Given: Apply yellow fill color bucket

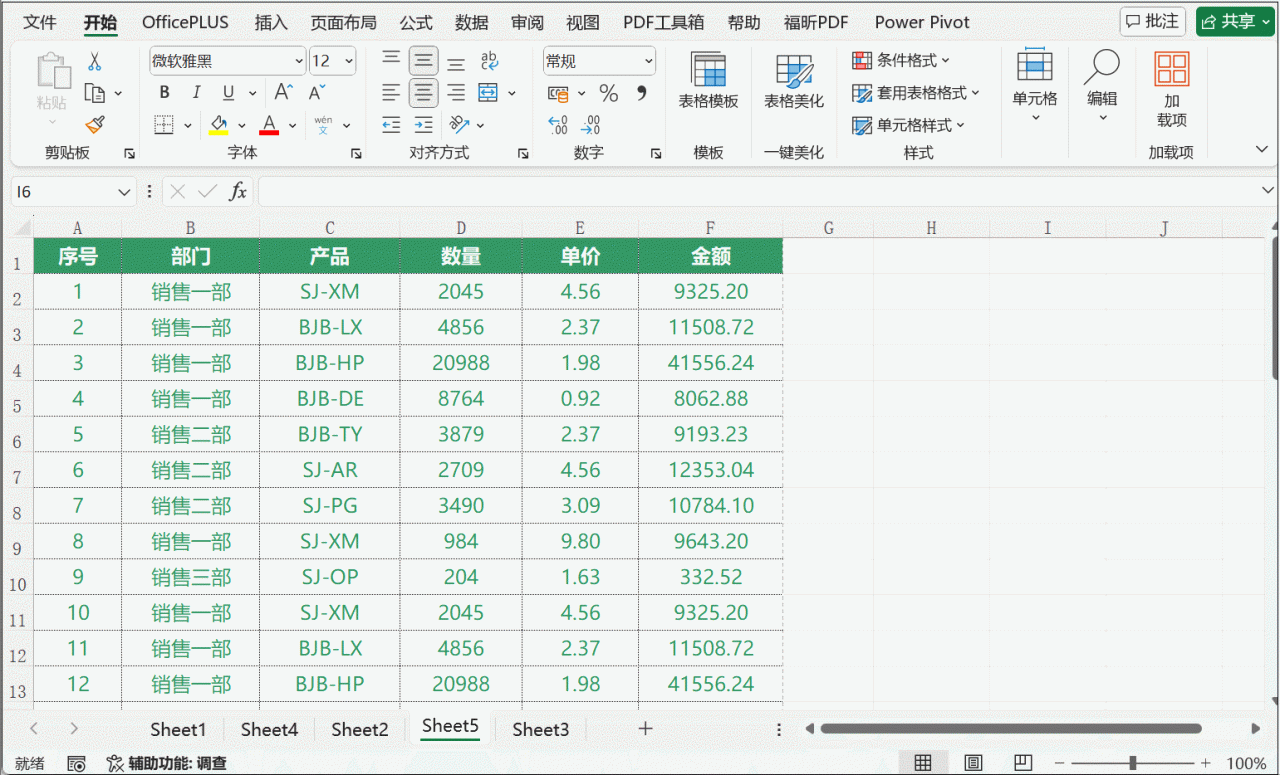Looking at the screenshot, I should [x=218, y=125].
